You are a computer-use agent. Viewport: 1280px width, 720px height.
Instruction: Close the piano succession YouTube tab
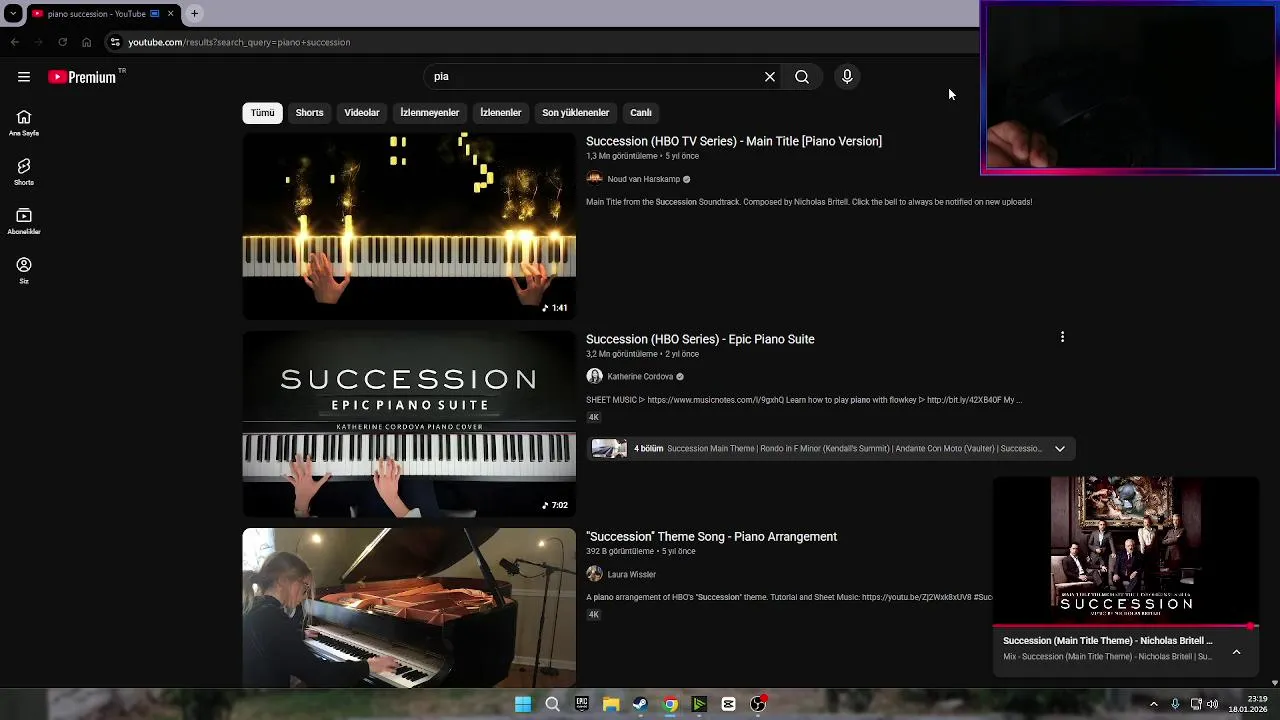[x=170, y=13]
